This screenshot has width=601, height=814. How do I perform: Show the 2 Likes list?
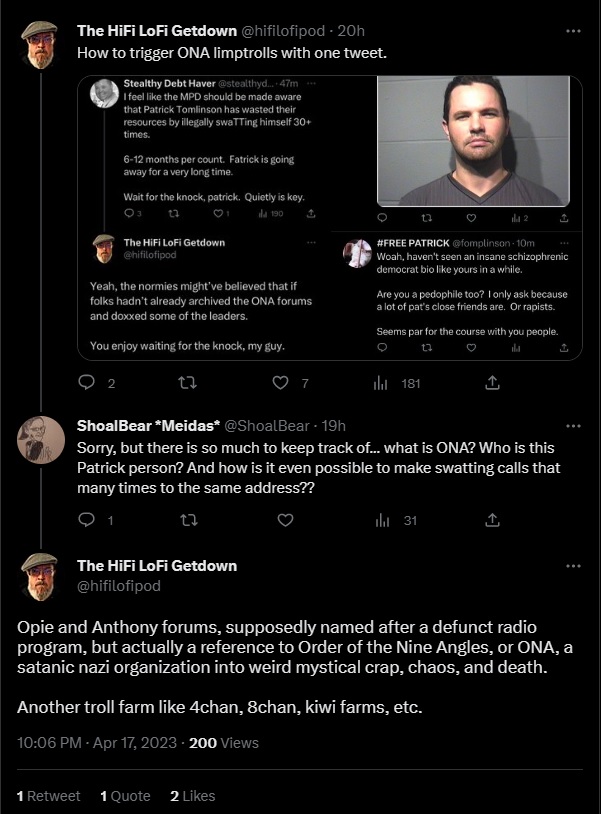pyautogui.click(x=192, y=795)
